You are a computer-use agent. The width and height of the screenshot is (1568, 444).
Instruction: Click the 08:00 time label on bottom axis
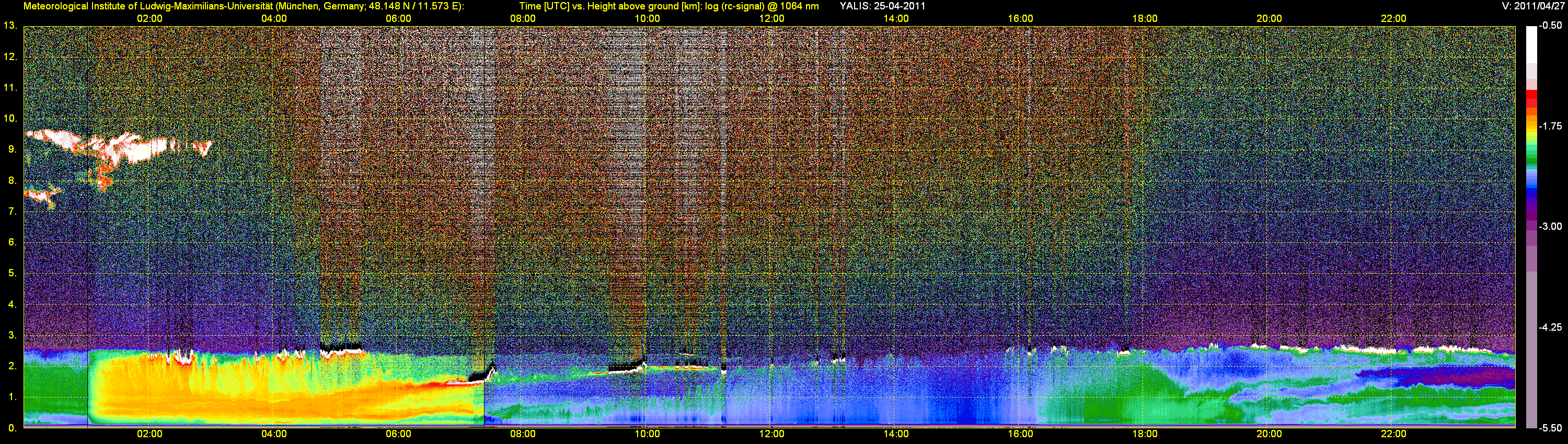click(x=522, y=434)
